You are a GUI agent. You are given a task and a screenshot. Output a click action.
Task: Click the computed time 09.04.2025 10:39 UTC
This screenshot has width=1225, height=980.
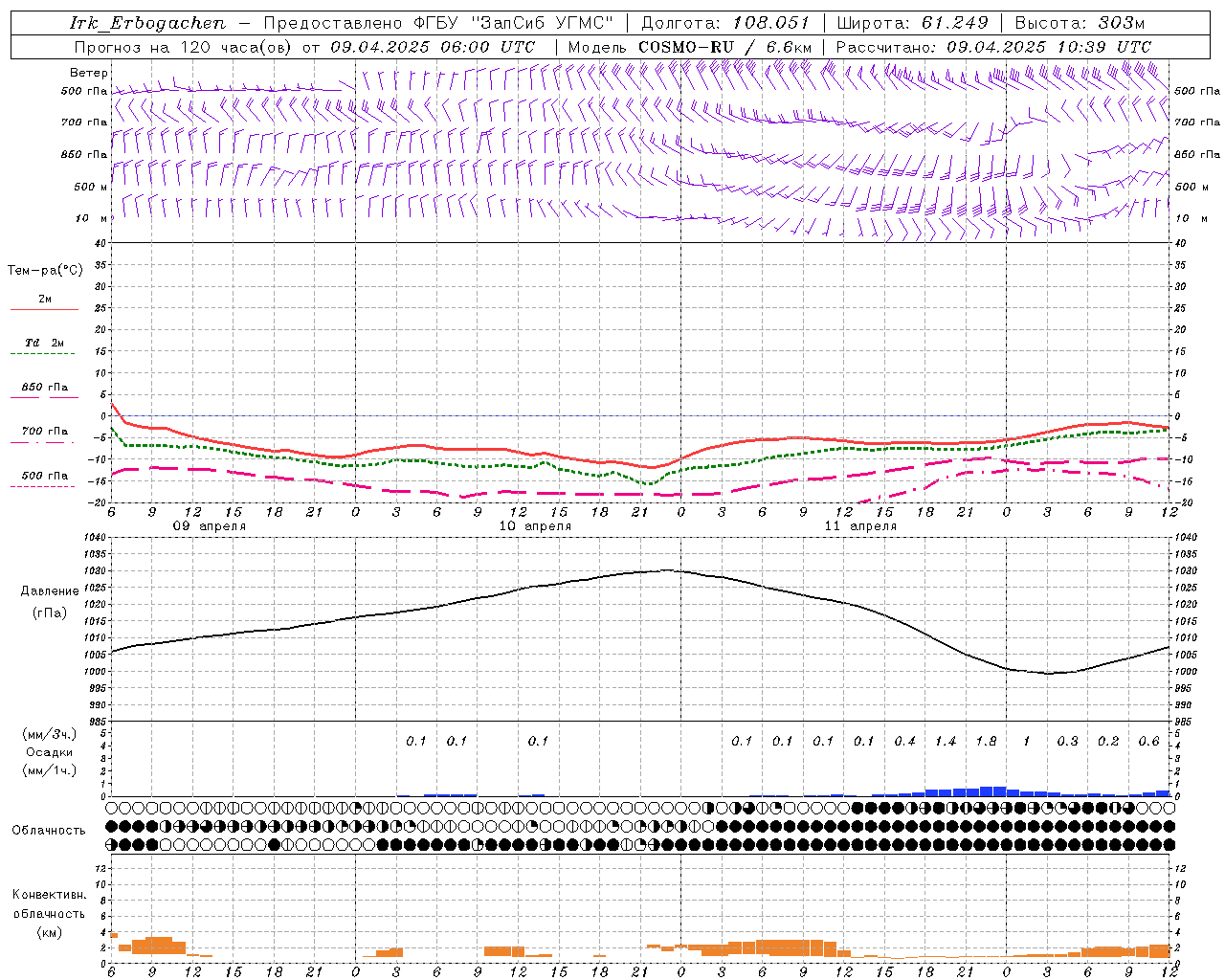(1049, 47)
